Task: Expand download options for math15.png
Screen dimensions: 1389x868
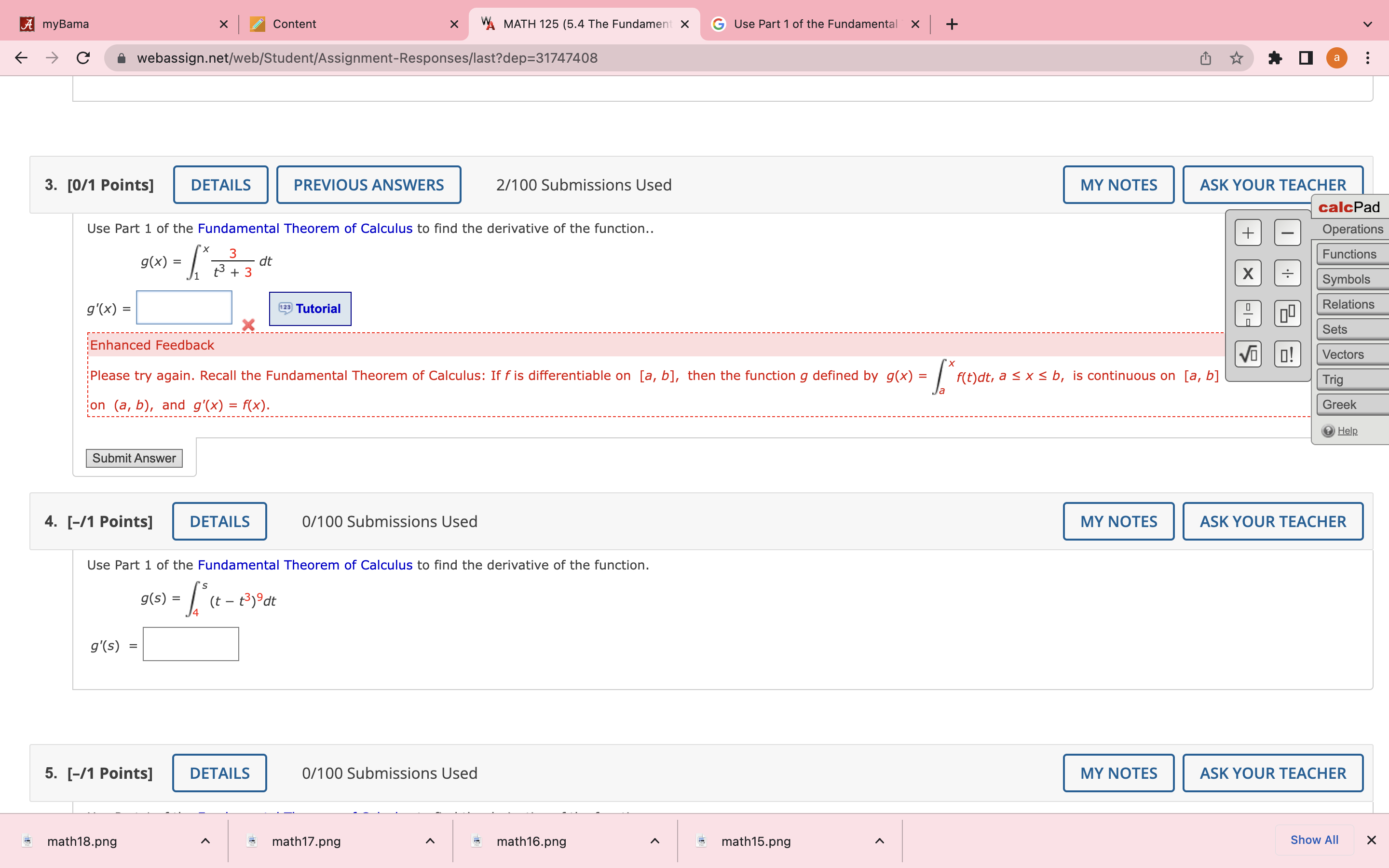Action: pos(880,841)
